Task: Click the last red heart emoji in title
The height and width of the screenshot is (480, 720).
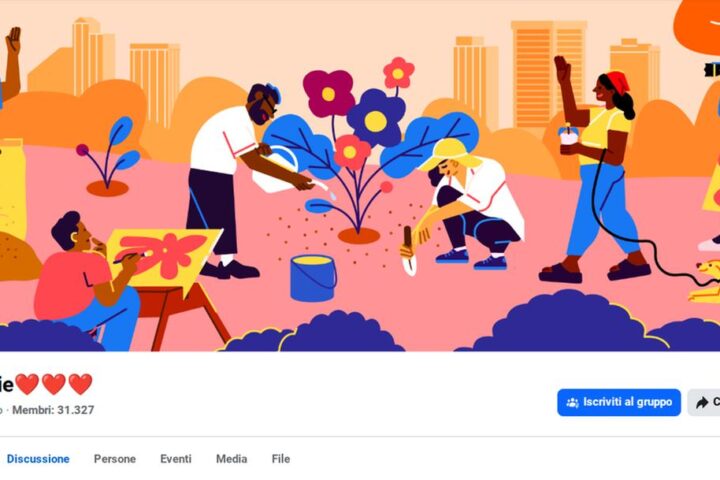Action: (80, 384)
